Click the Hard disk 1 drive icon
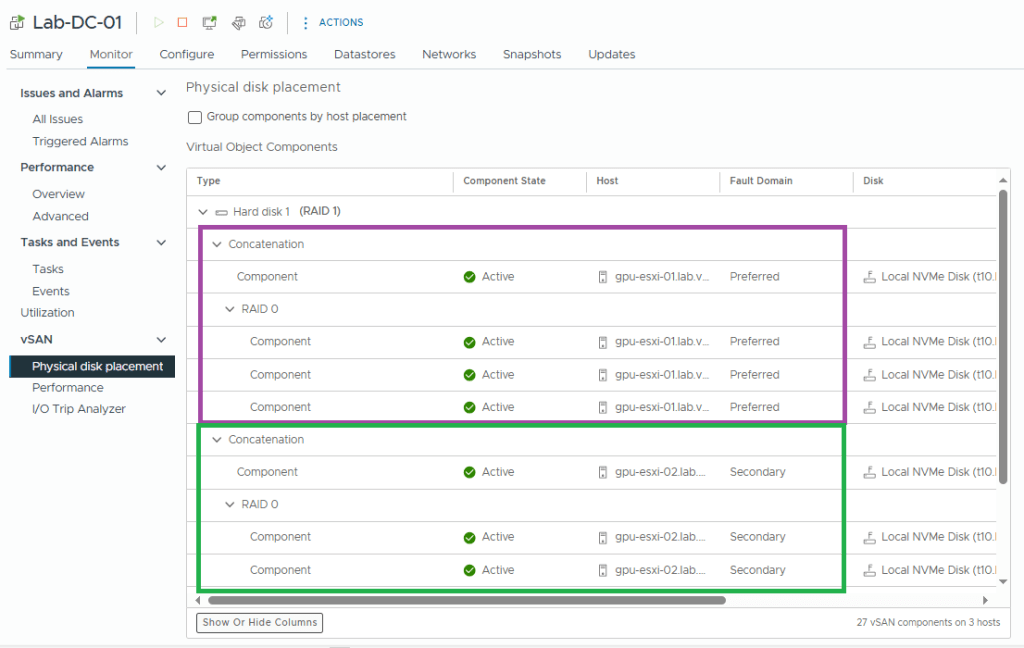1024x648 pixels. [x=221, y=212]
